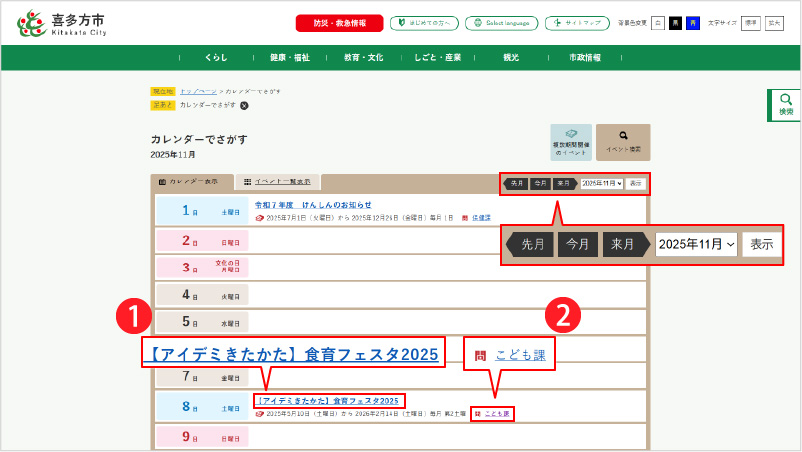802x452 pixels.
Task: Click the small 表示 button beside month dropdown
Action: [x=635, y=183]
